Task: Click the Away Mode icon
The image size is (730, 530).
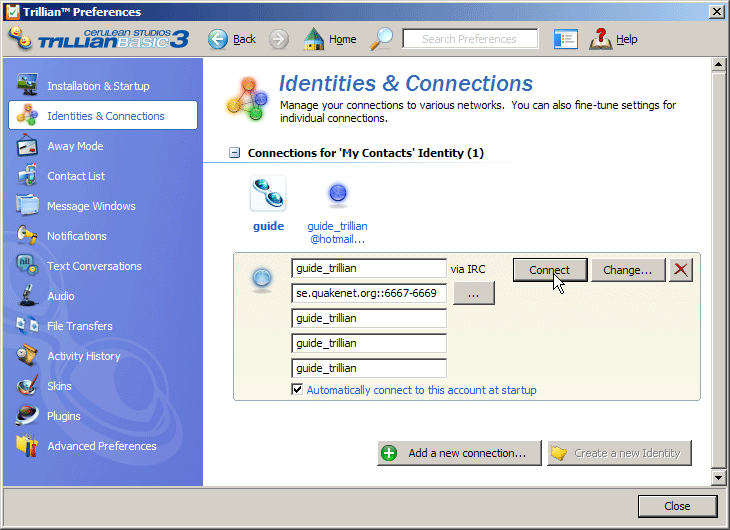Action: 27,145
